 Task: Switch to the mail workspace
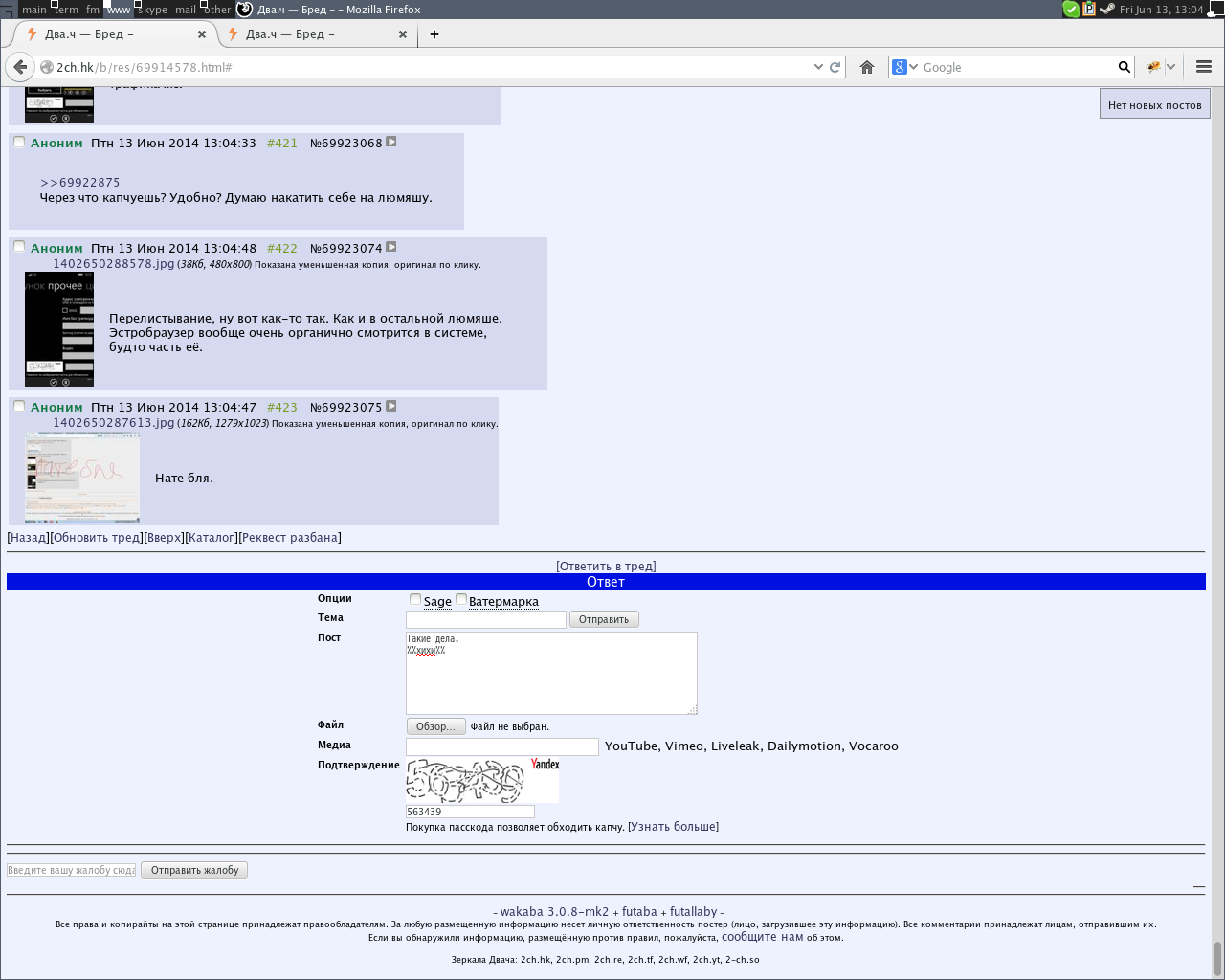(x=186, y=10)
